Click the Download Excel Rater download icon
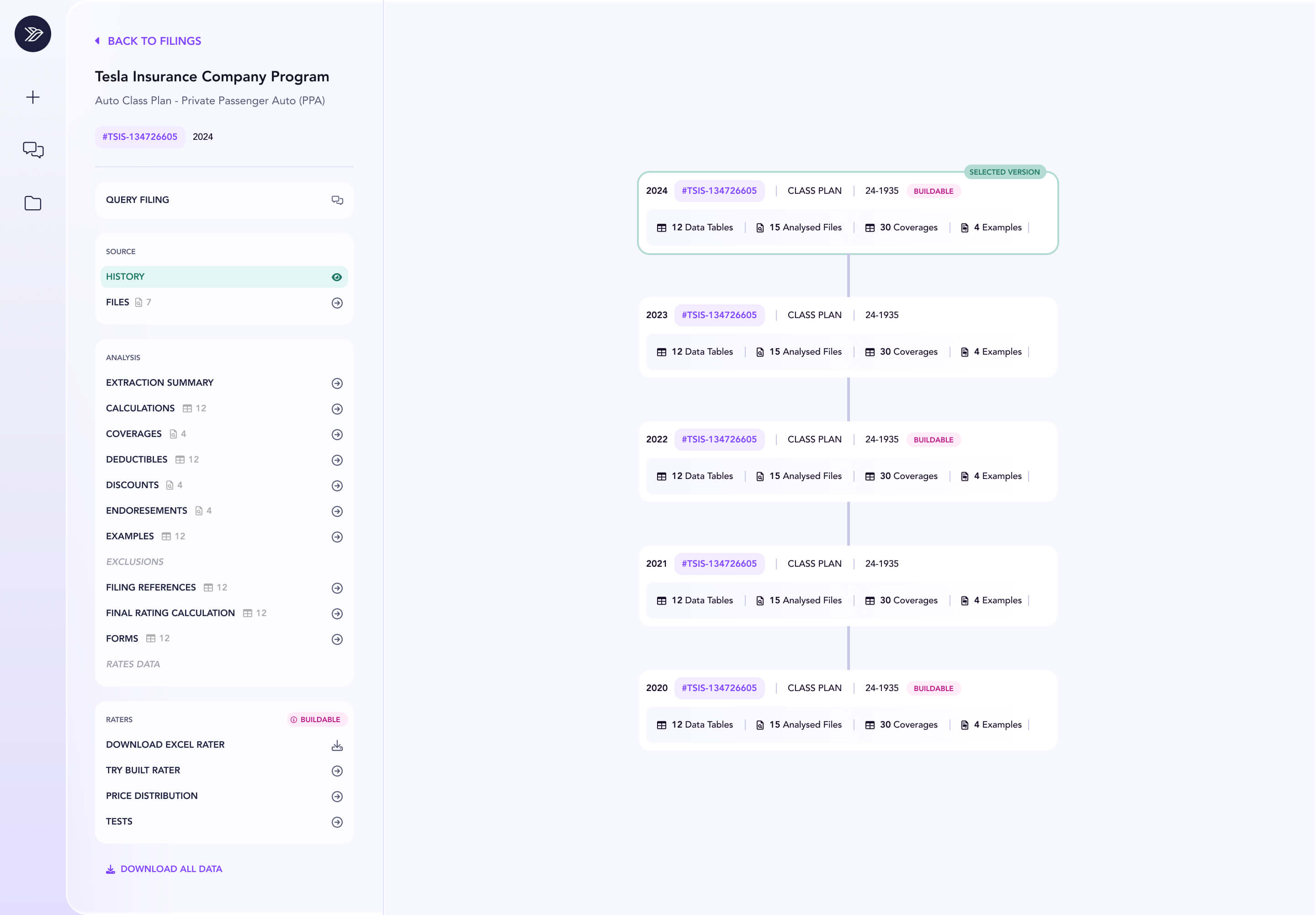Screen dimensions: 1316x915 (x=337, y=745)
